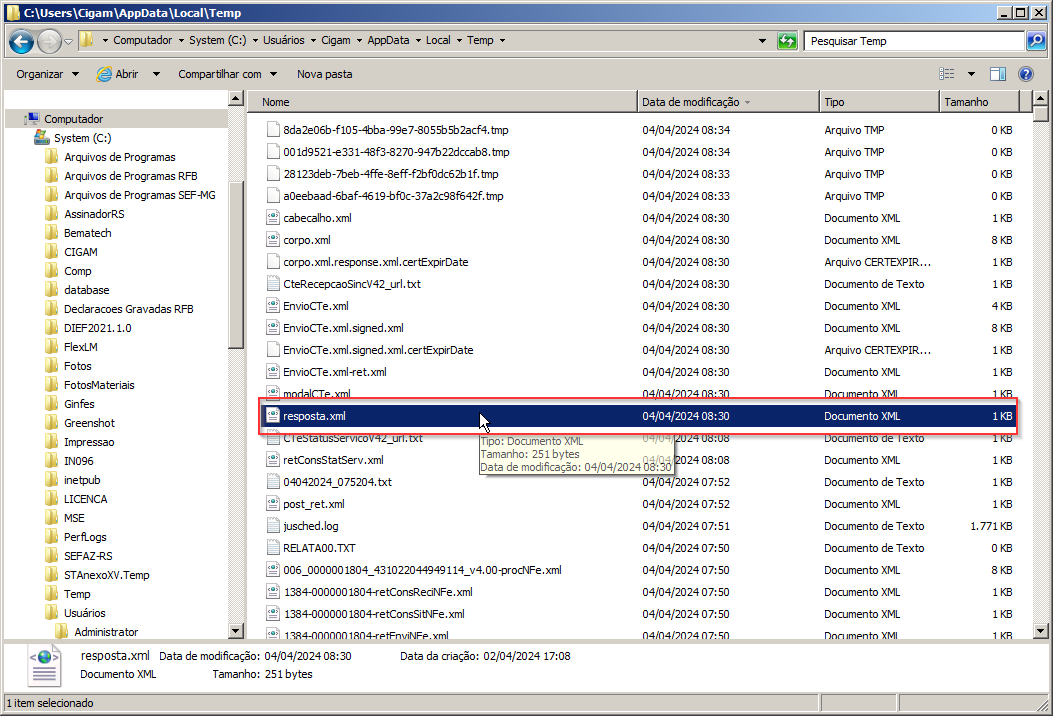The height and width of the screenshot is (716, 1053).
Task: Click the Ginfes folder icon in tree
Action: point(52,404)
